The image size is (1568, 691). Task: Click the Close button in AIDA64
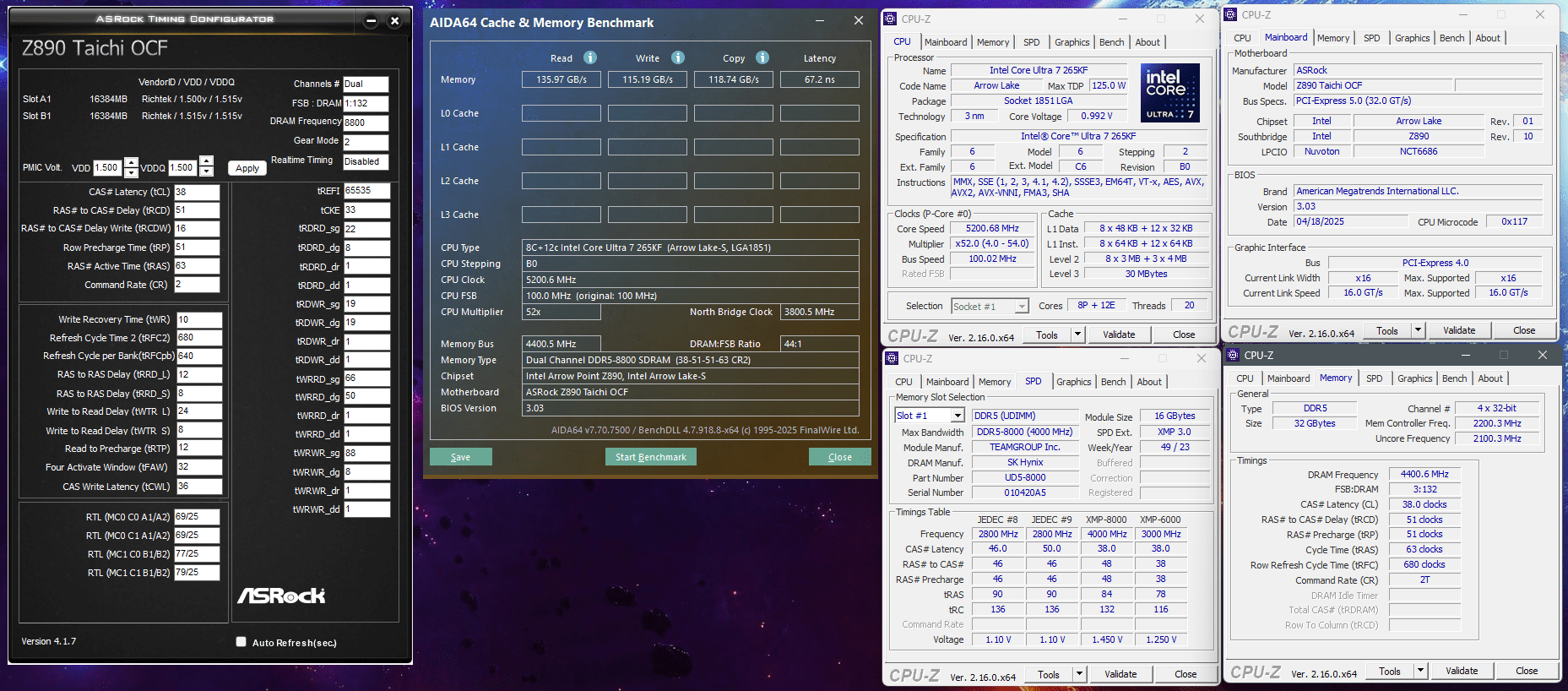coord(839,457)
